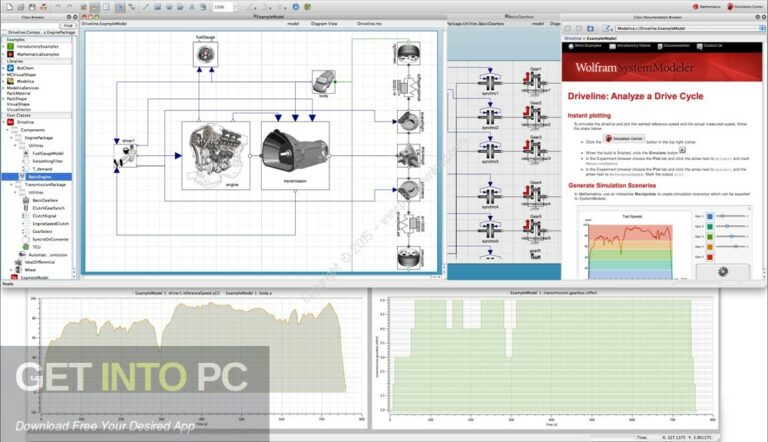
Task: Open the fill style dropdown arrow
Action: tap(271, 7)
